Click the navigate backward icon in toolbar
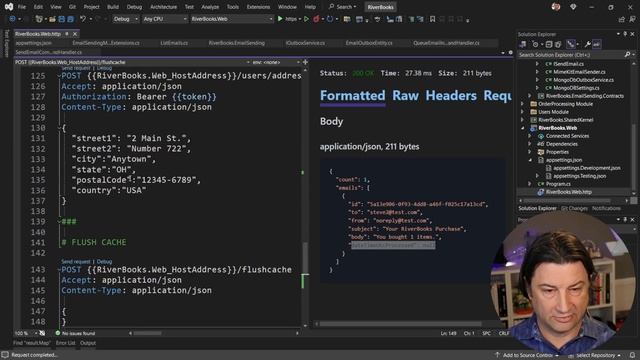The image size is (640, 360). click(12, 19)
